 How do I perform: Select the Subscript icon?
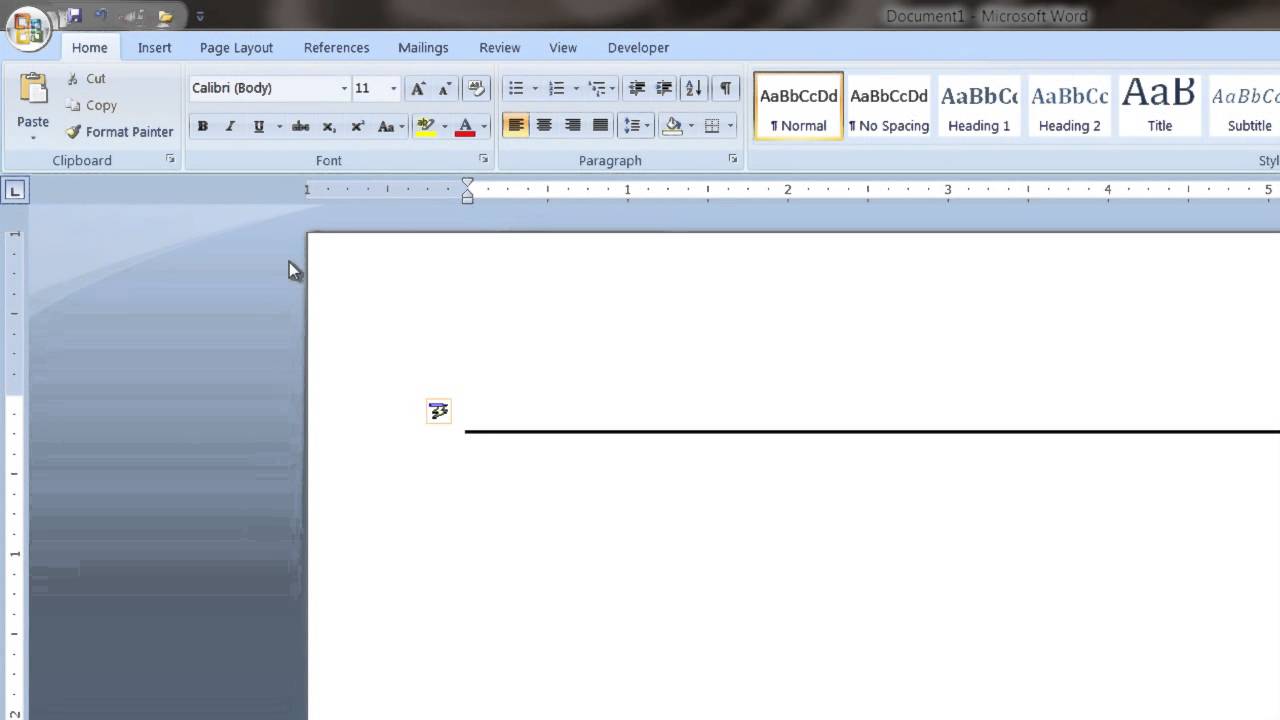329,125
